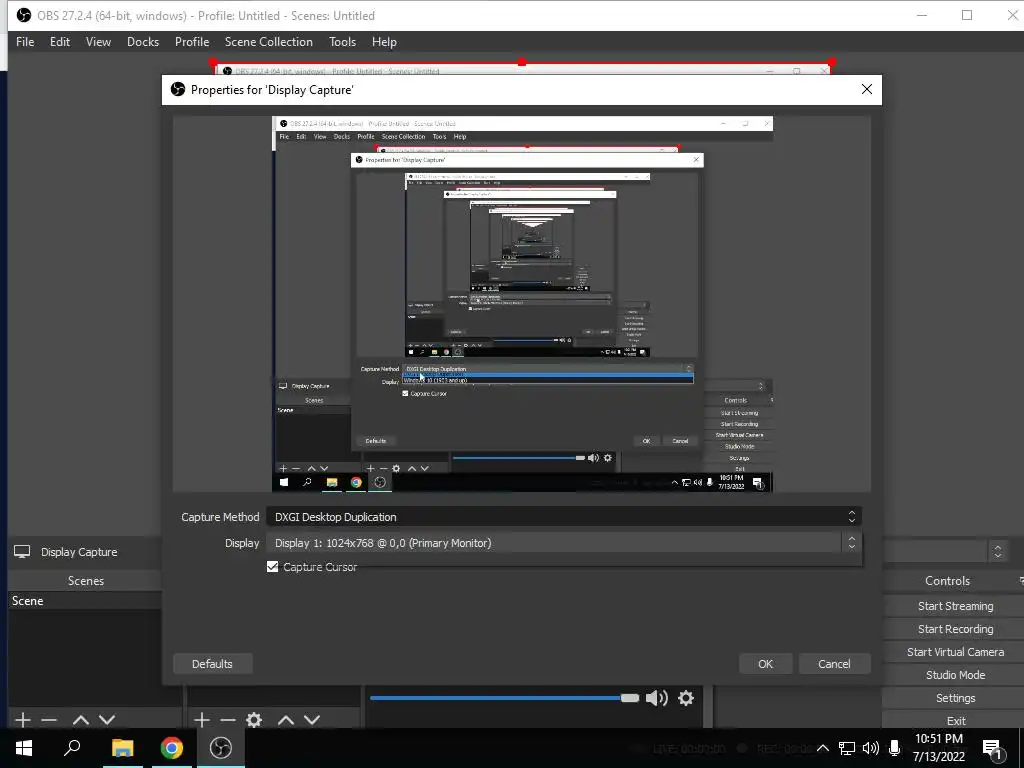Remove selected source with minus icon
This screenshot has width=1024, height=768.
(x=227, y=720)
